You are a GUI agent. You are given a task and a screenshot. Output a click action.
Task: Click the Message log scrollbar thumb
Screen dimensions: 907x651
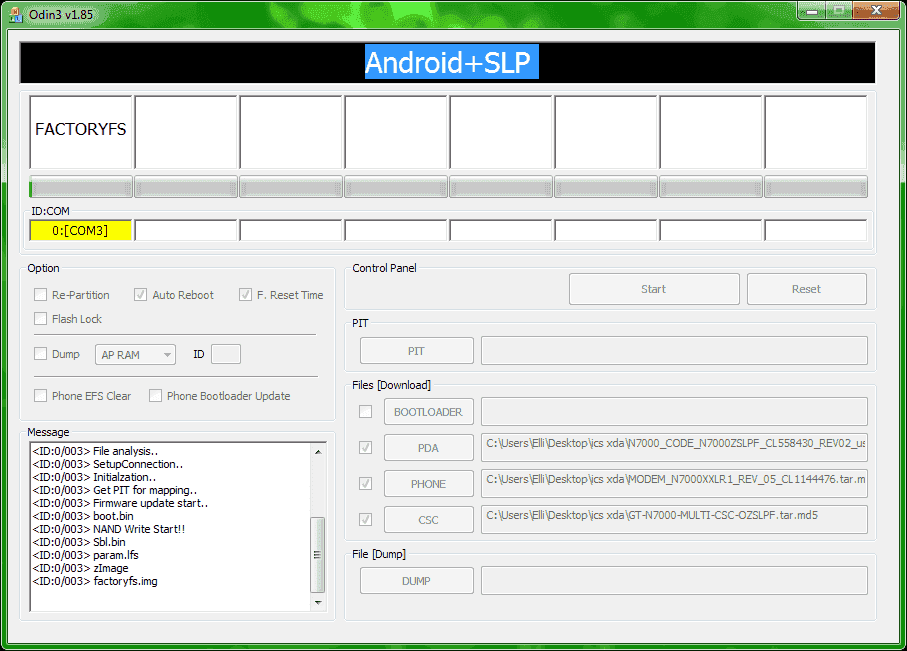[x=318, y=555]
